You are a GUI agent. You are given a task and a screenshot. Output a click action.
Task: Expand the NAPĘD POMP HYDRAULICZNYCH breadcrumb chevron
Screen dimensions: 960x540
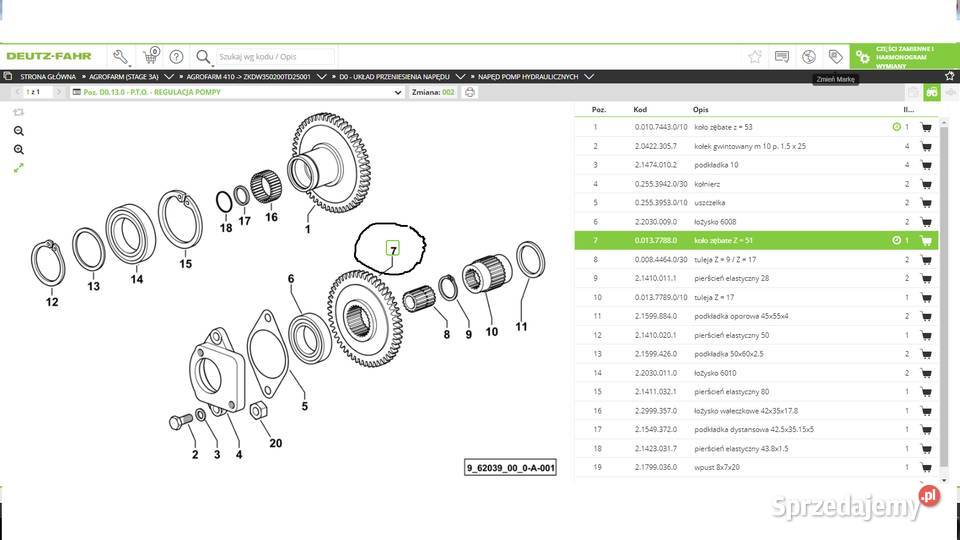tap(588, 76)
